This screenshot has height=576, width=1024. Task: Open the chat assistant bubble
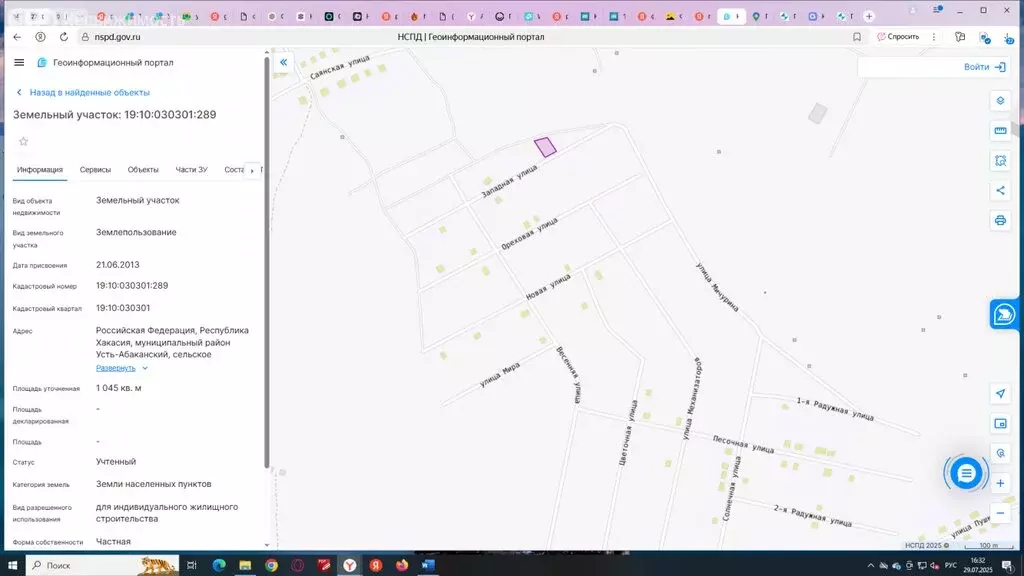966,473
